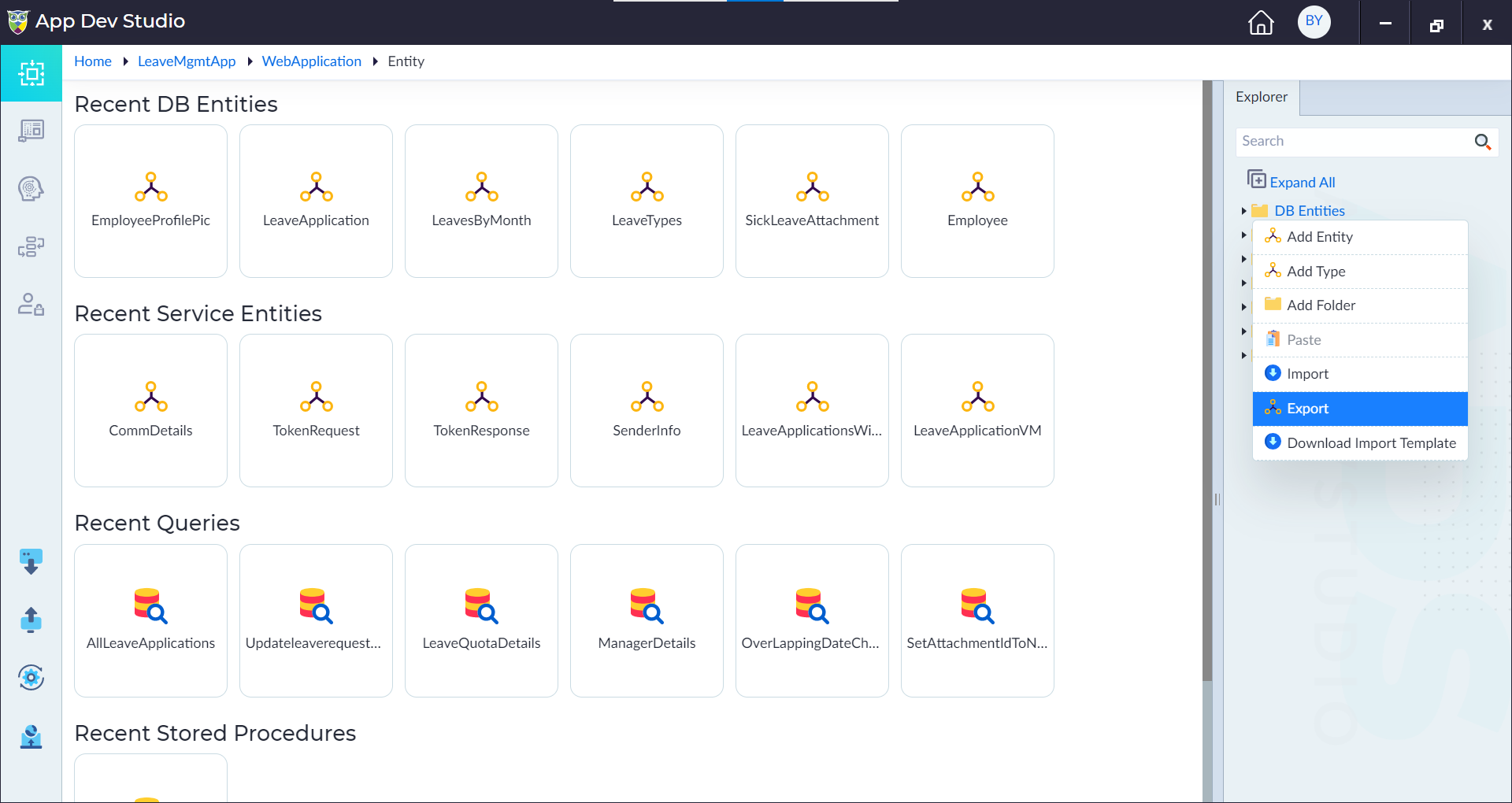Open the user security lock sidebar icon
This screenshot has height=803, width=1512.
point(31,305)
